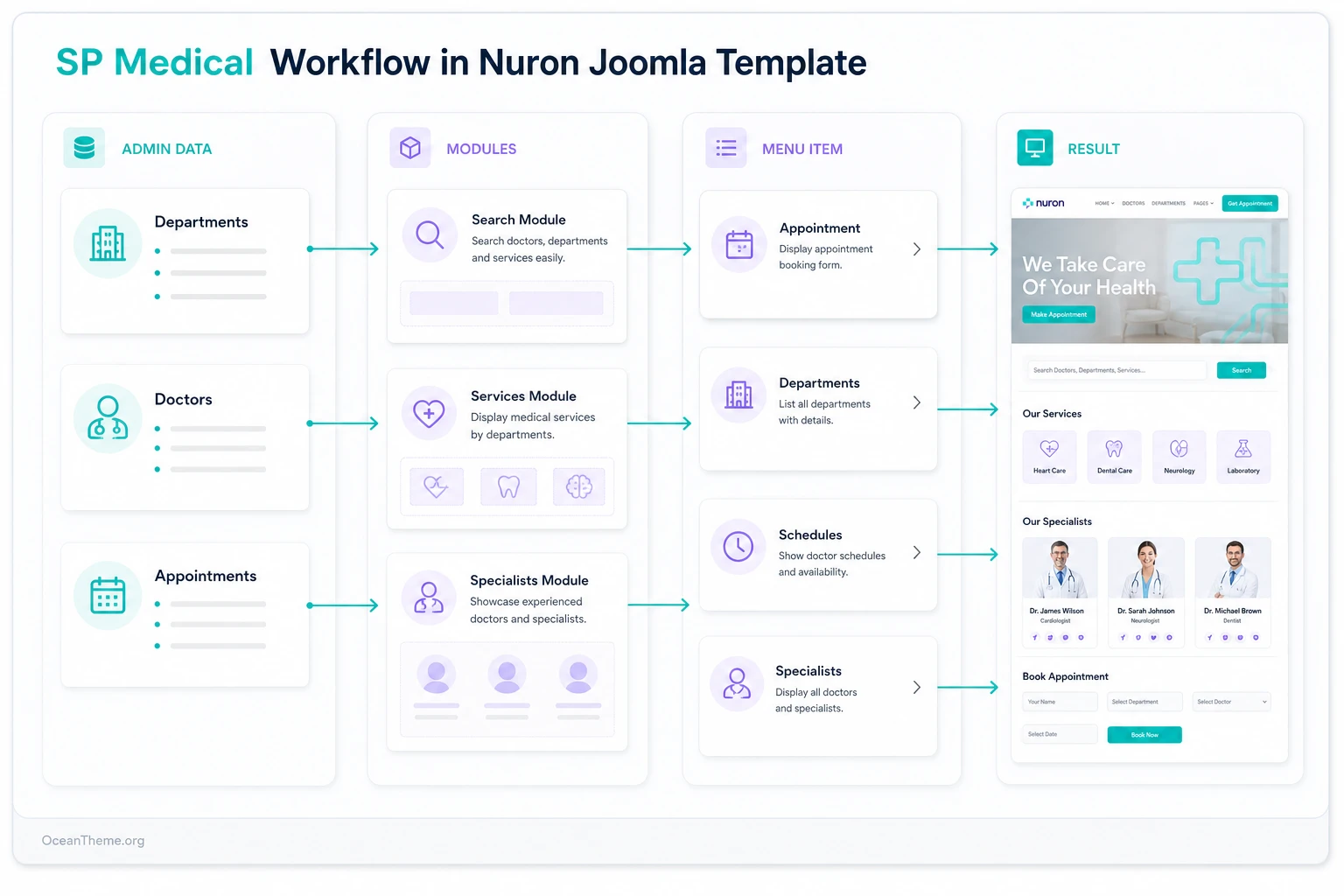Open the OceanTheme.org link
Image resolution: width=1344 pixels, height=896 pixels.
point(94,841)
